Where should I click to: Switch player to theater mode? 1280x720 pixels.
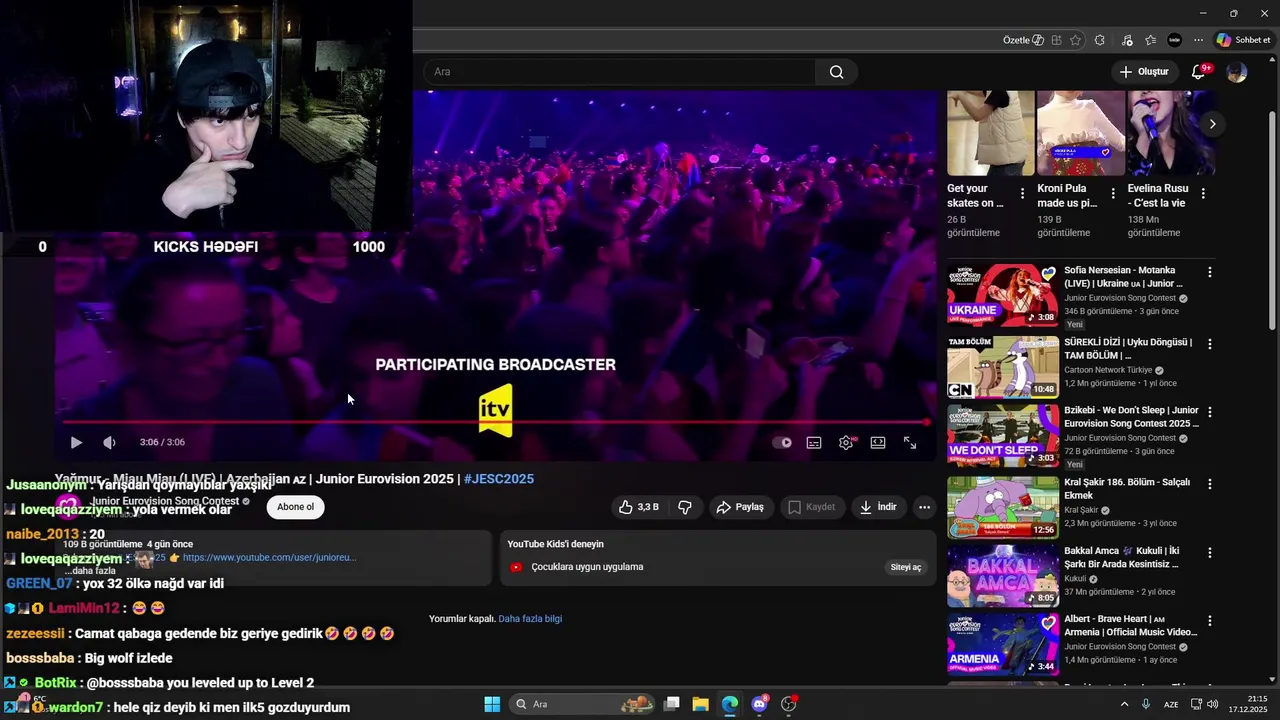(x=878, y=442)
